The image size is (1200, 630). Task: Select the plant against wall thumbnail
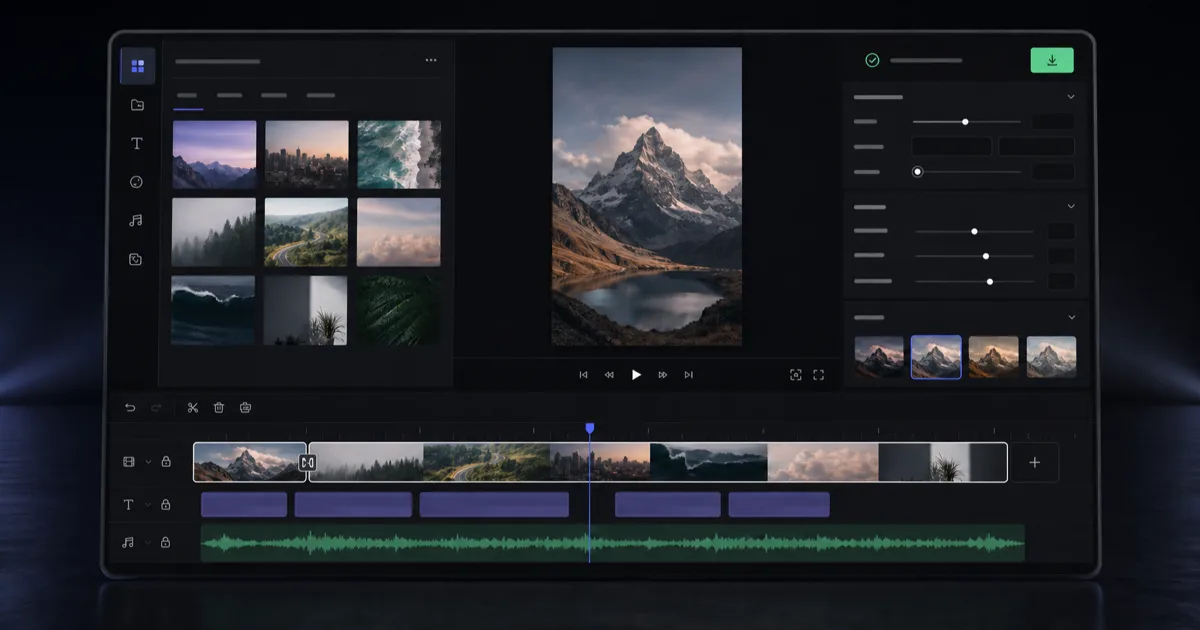(305, 310)
